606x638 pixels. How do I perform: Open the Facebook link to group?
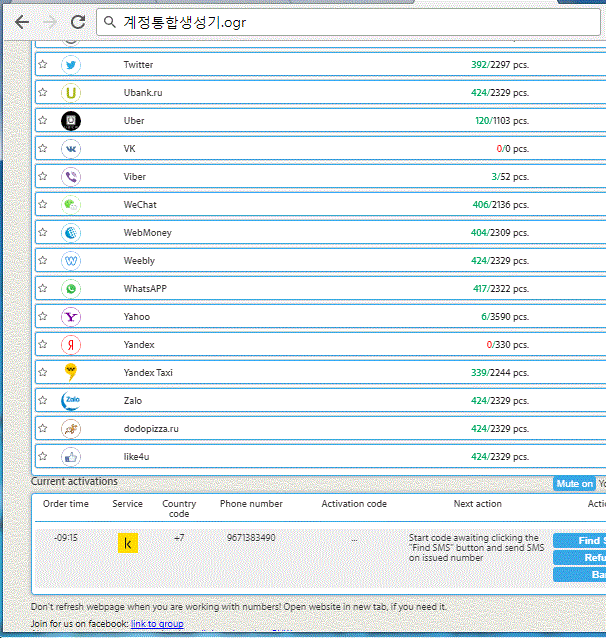[157, 624]
